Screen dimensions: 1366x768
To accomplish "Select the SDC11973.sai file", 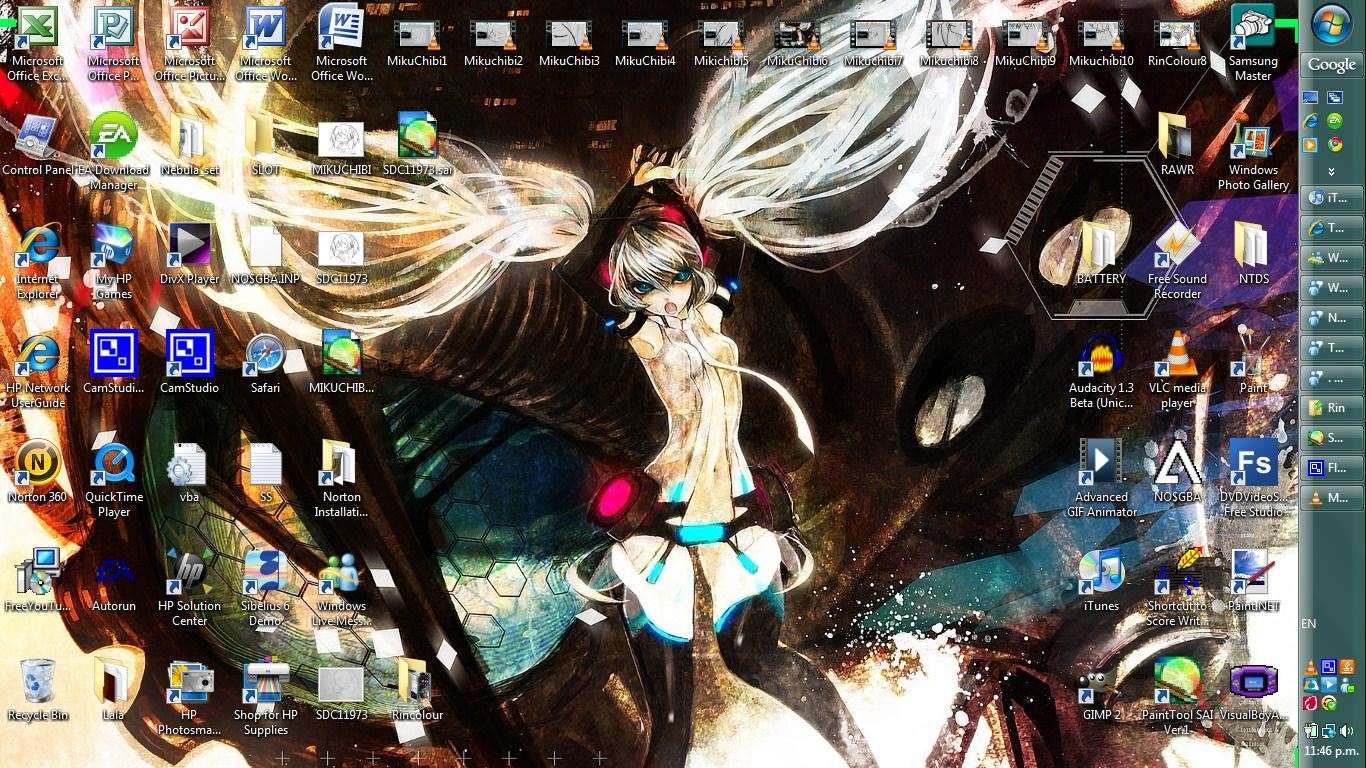I will 418,146.
